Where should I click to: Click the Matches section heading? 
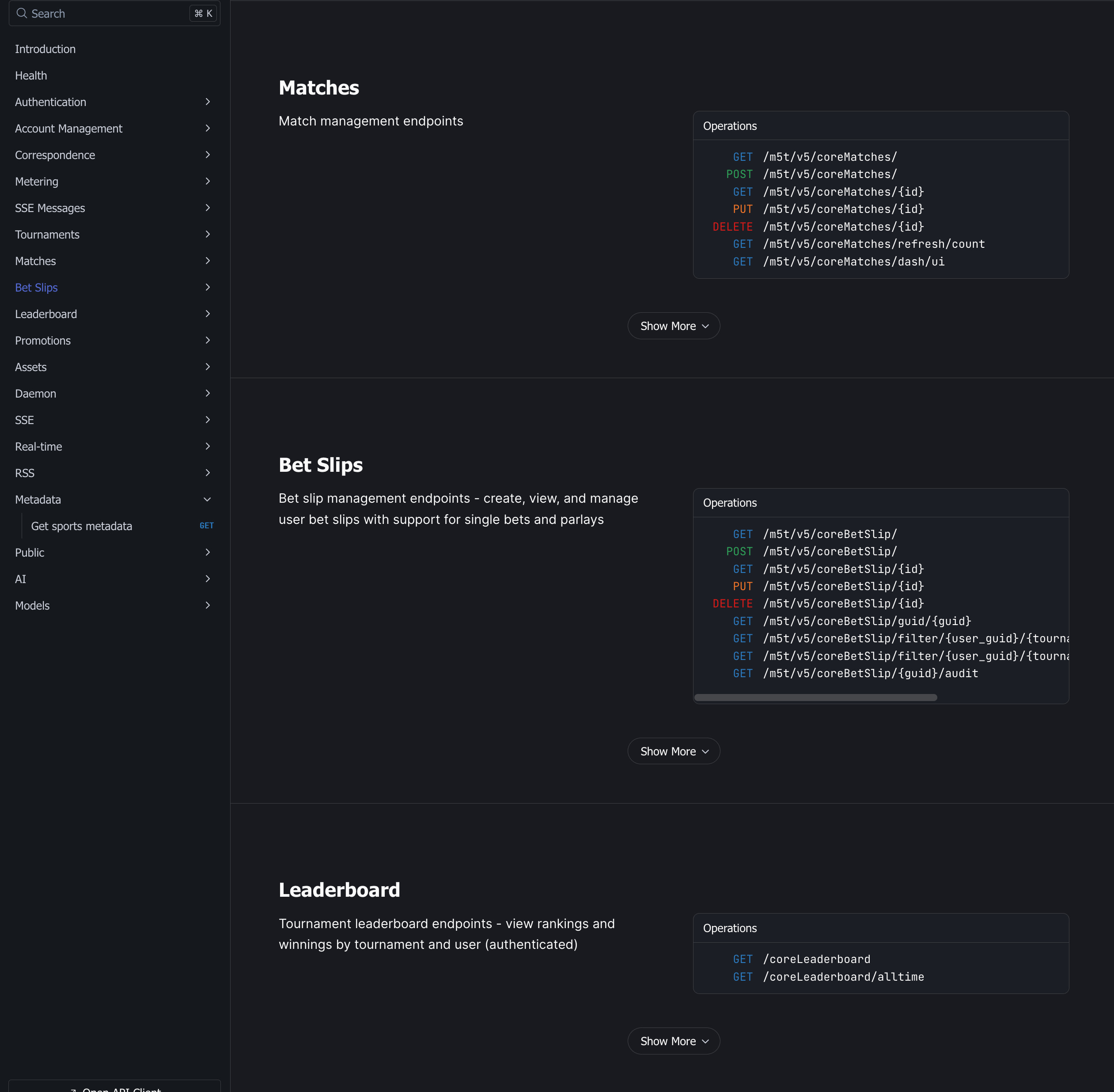[x=319, y=88]
